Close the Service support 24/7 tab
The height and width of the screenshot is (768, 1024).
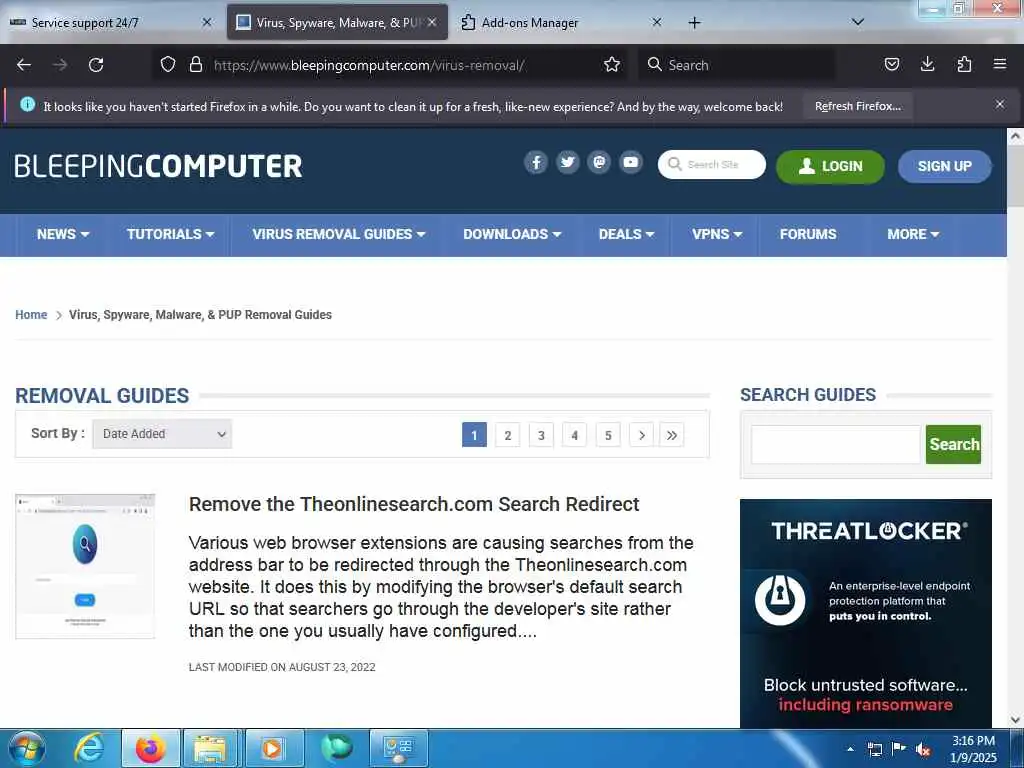coord(206,22)
